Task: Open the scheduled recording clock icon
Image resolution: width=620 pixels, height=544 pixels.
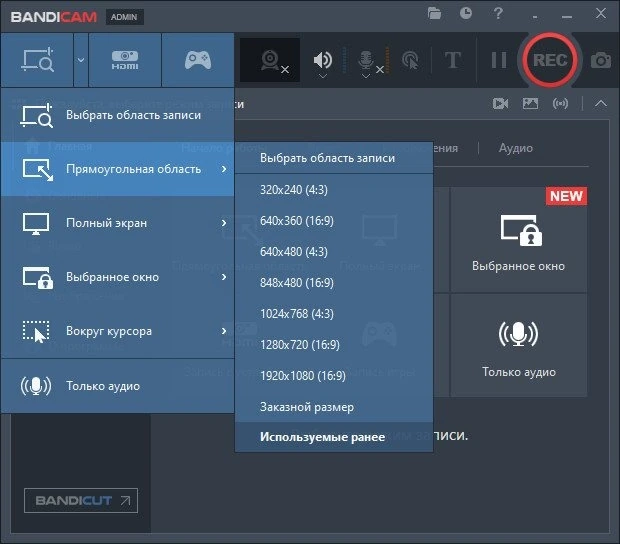Action: pos(466,13)
